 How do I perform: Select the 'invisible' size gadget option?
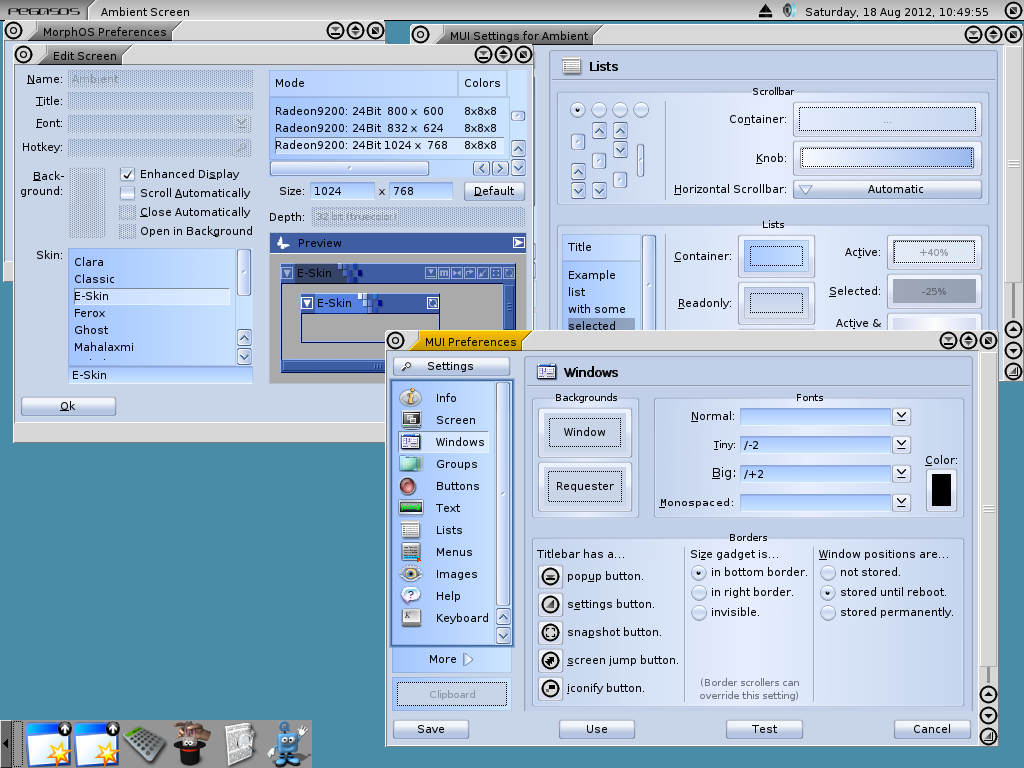click(x=699, y=613)
